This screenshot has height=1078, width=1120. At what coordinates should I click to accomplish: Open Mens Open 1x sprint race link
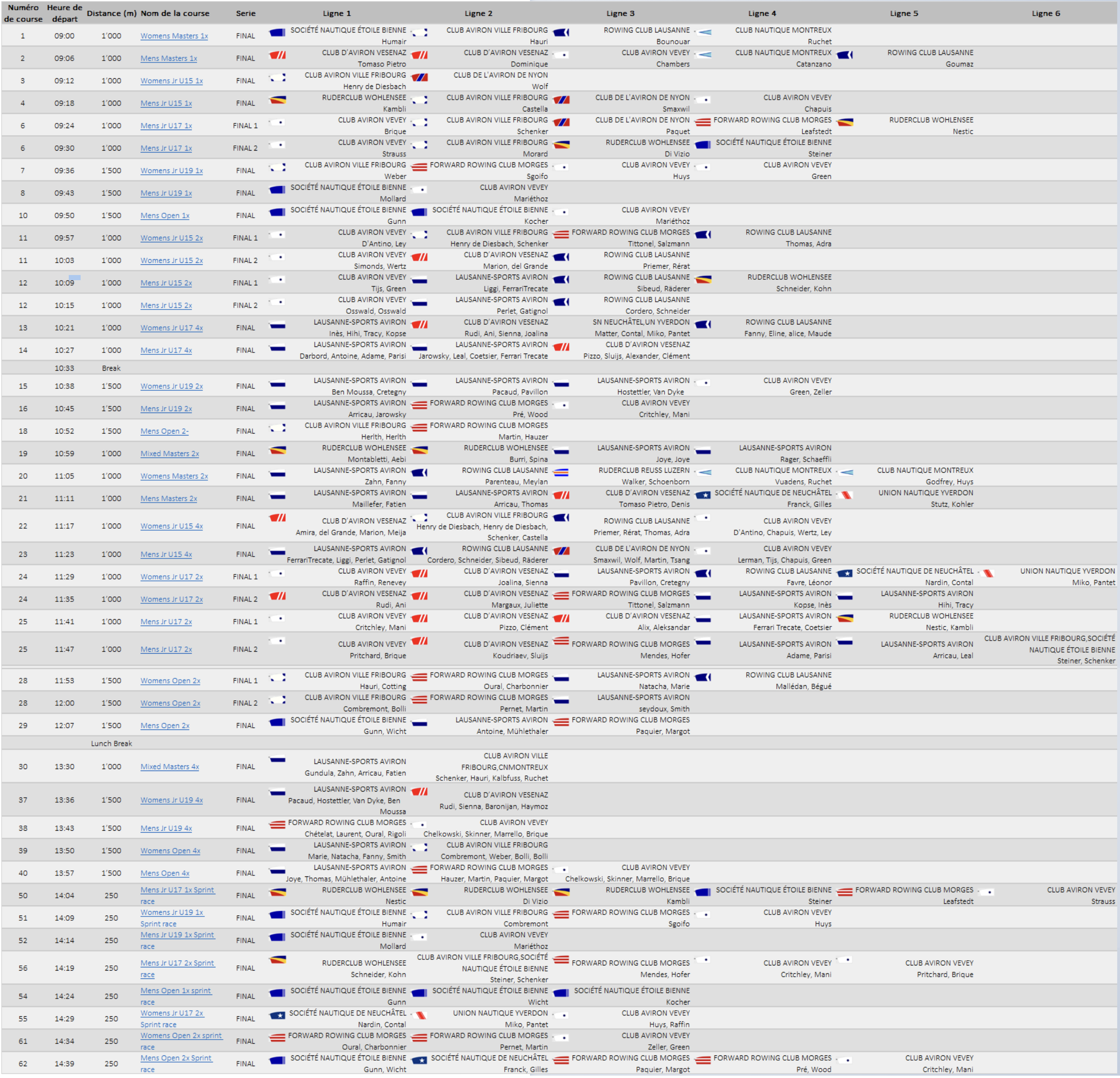[176, 996]
